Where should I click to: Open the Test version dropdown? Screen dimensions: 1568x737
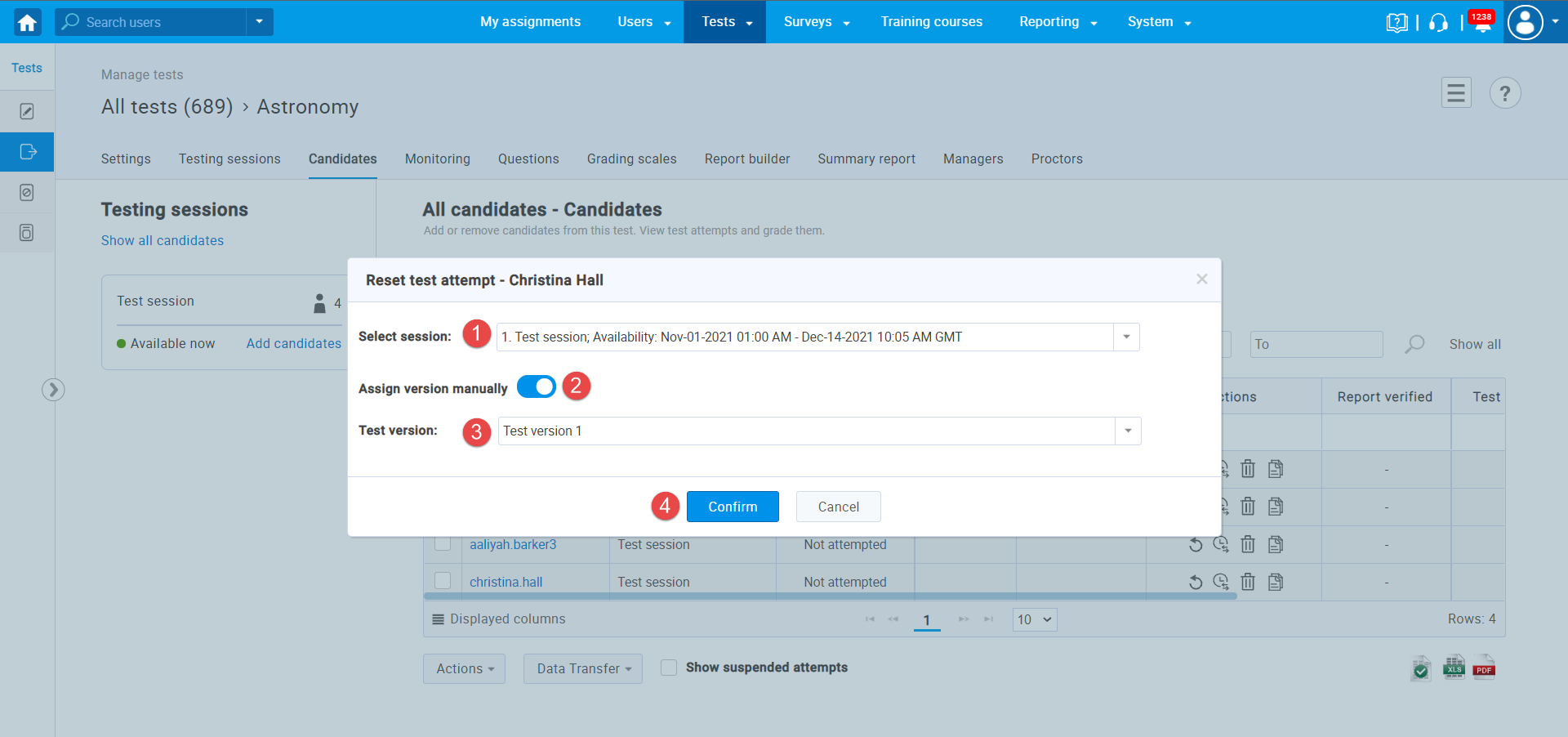[1127, 431]
